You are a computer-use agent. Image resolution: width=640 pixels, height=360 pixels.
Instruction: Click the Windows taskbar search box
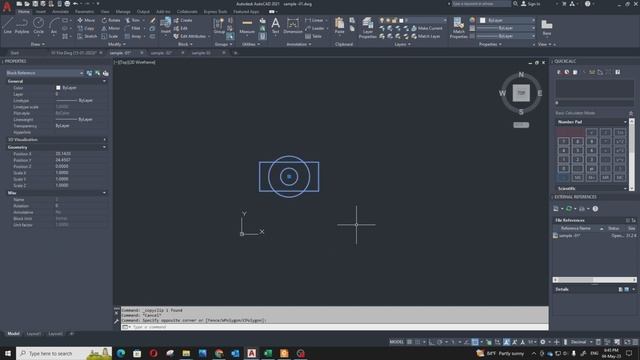(x=64, y=353)
